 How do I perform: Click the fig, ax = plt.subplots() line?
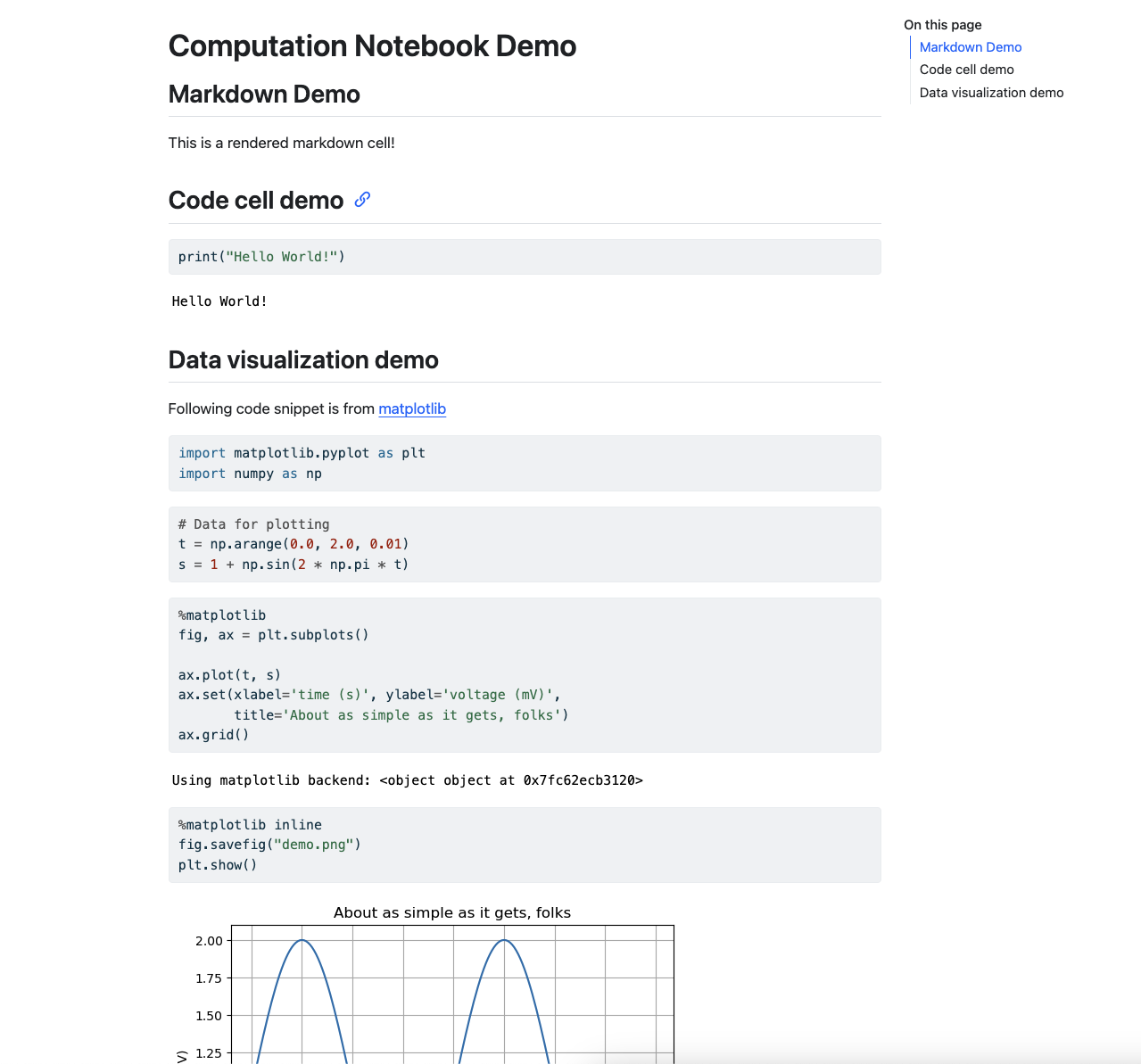[273, 635]
